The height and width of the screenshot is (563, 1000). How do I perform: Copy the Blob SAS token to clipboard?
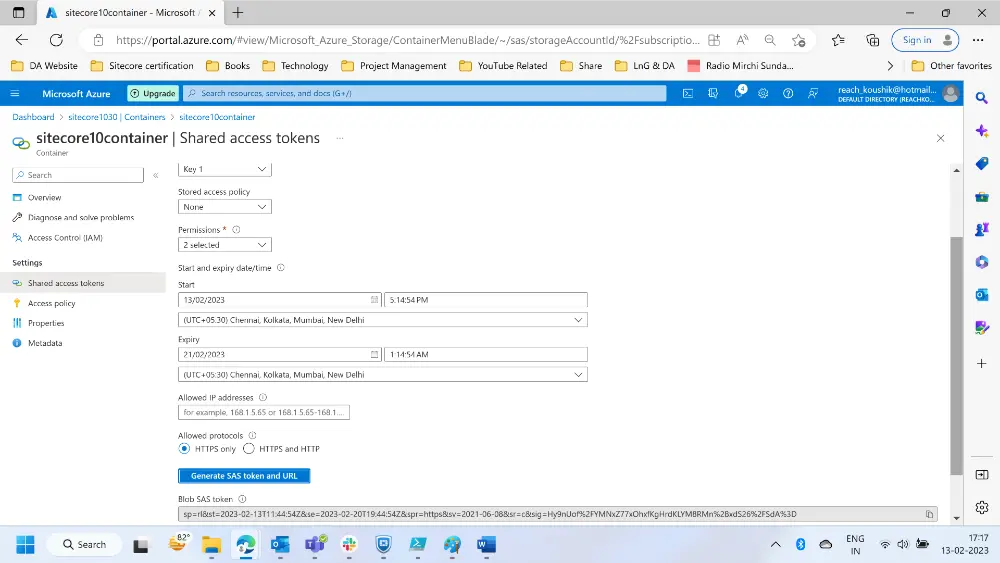929,514
